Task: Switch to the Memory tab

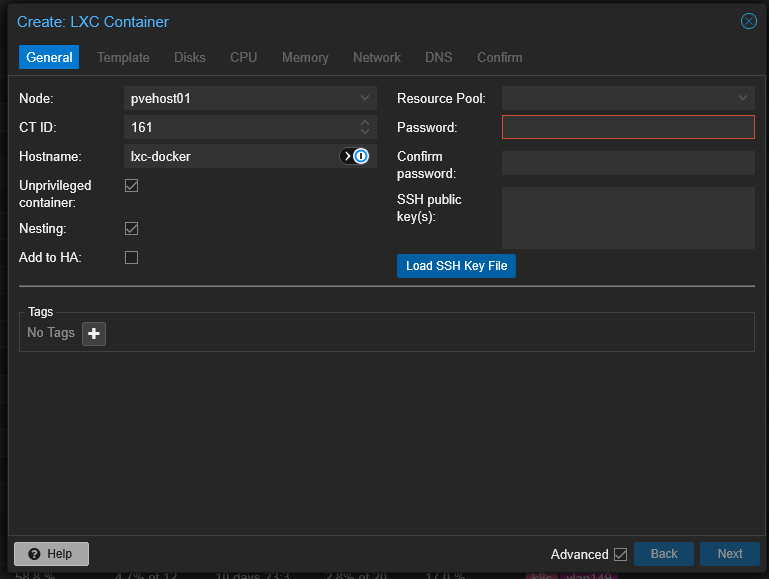Action: (x=305, y=57)
